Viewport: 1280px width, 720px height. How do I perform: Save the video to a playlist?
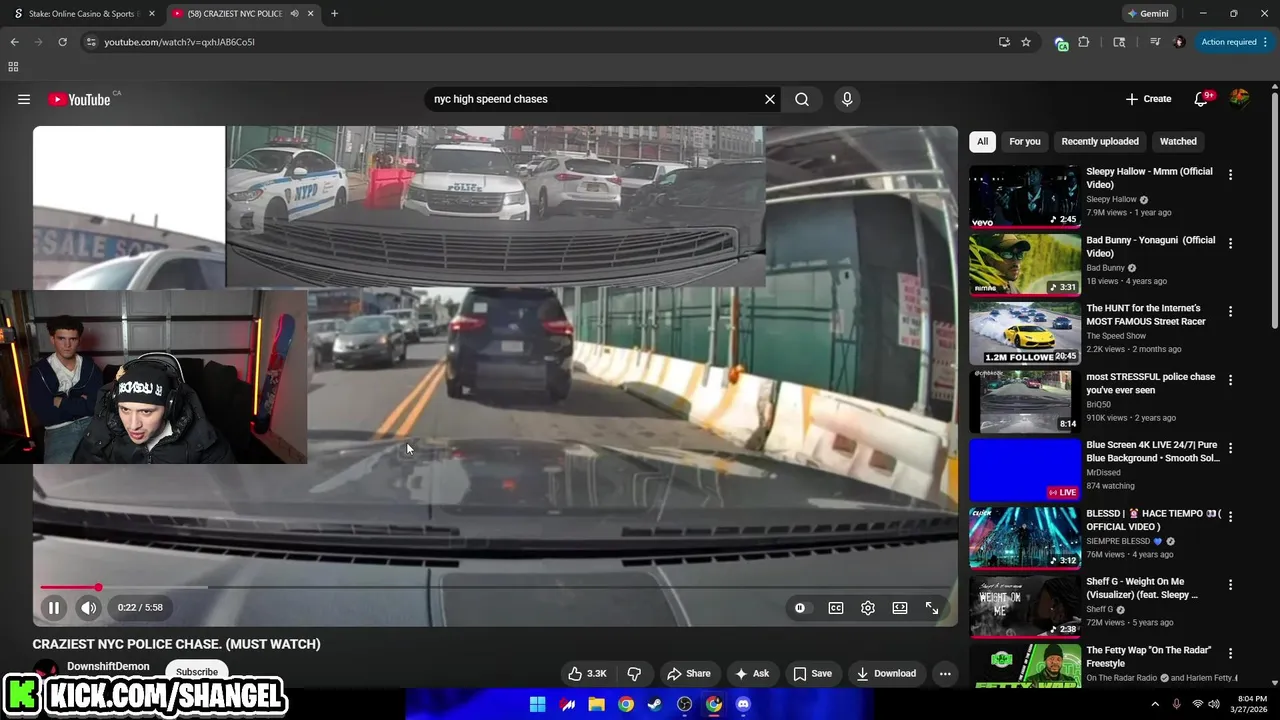pos(812,674)
